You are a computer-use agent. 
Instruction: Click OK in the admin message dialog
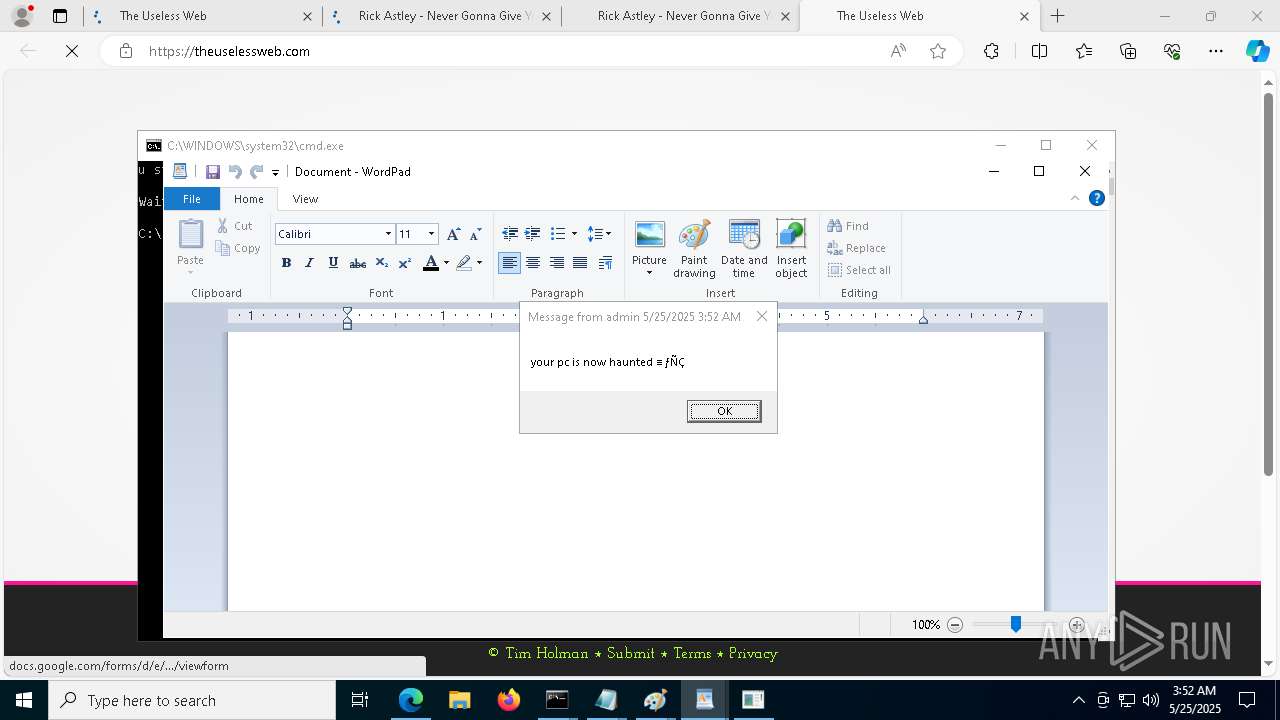[x=724, y=411]
